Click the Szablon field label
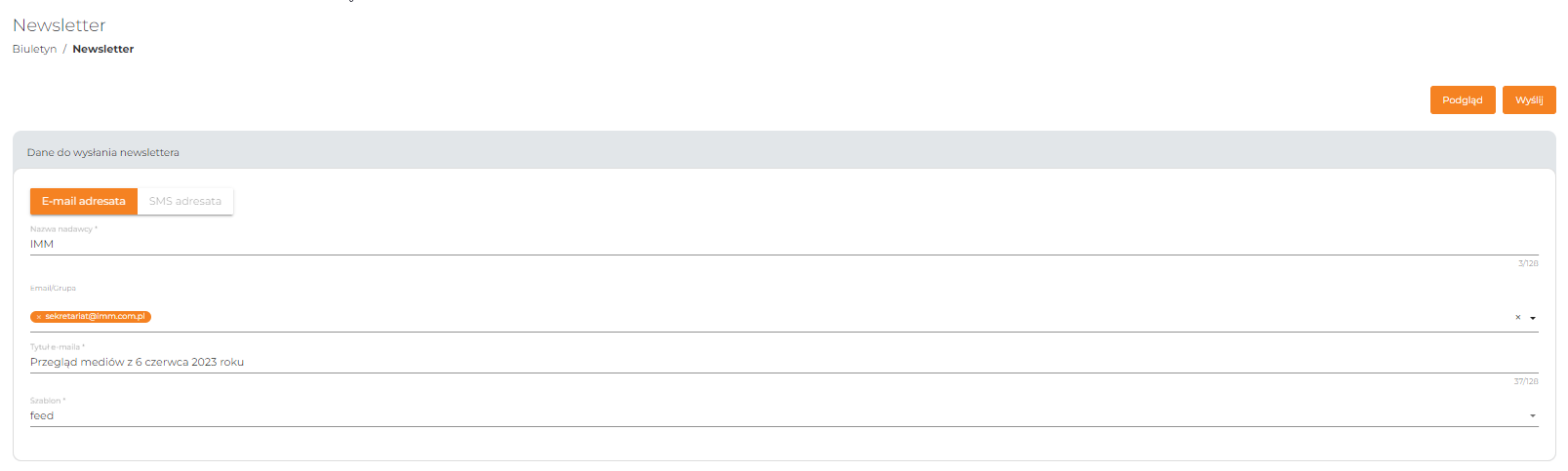 (x=48, y=401)
